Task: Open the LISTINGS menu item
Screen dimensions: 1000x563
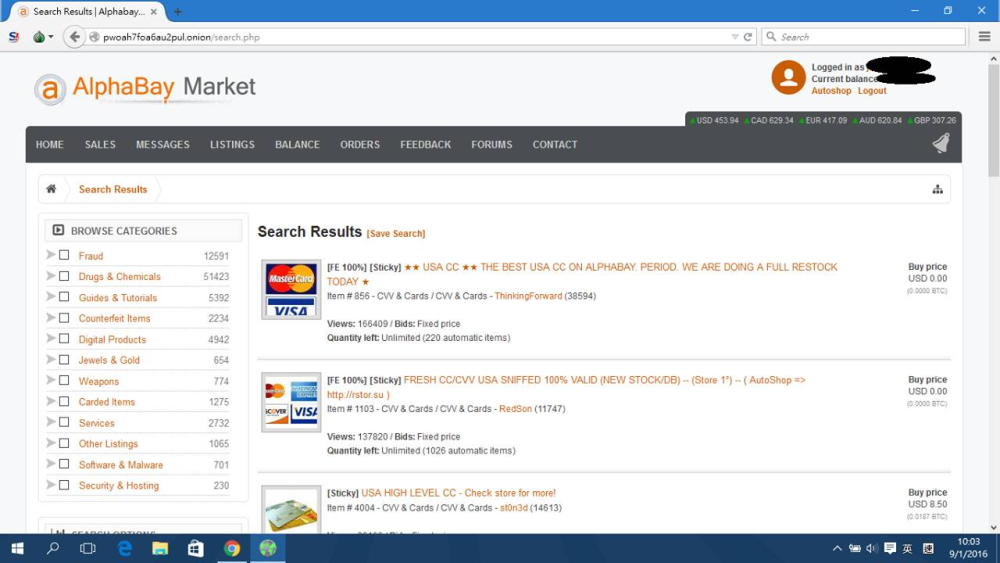Action: [232, 145]
